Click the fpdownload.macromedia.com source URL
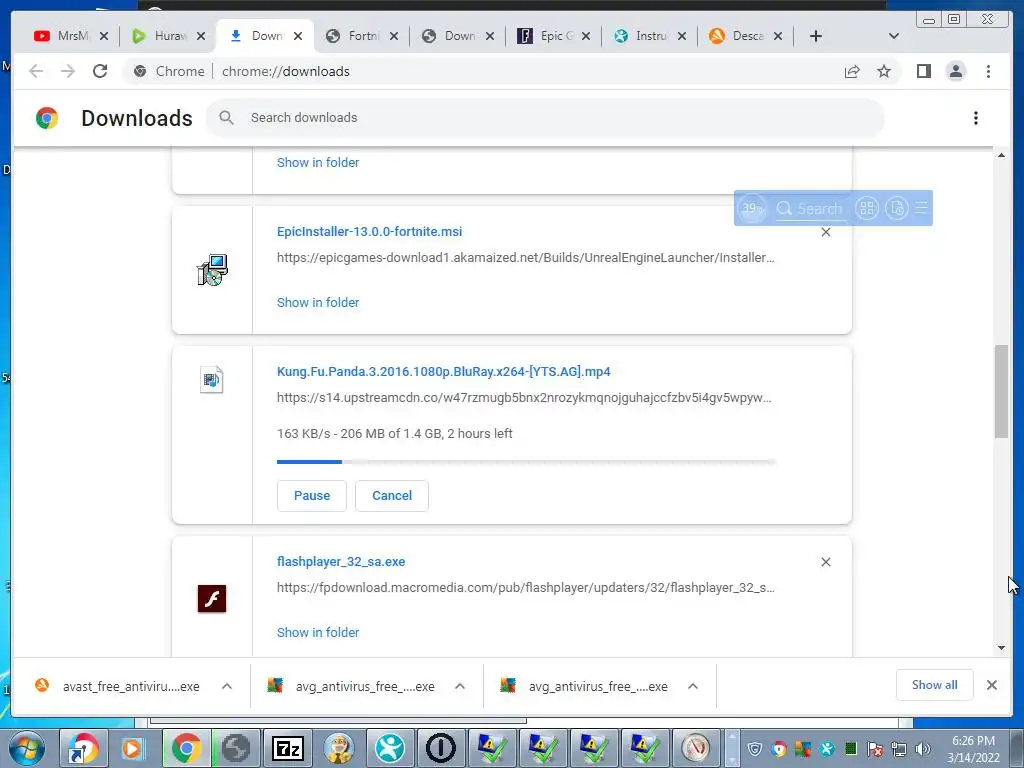The height and width of the screenshot is (768, 1024). coord(526,587)
